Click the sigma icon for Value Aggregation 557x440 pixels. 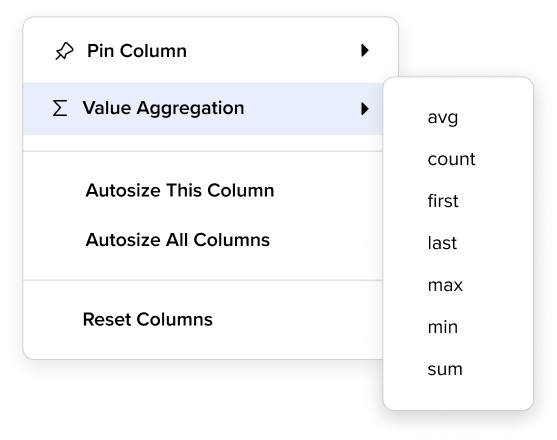pyautogui.click(x=60, y=108)
